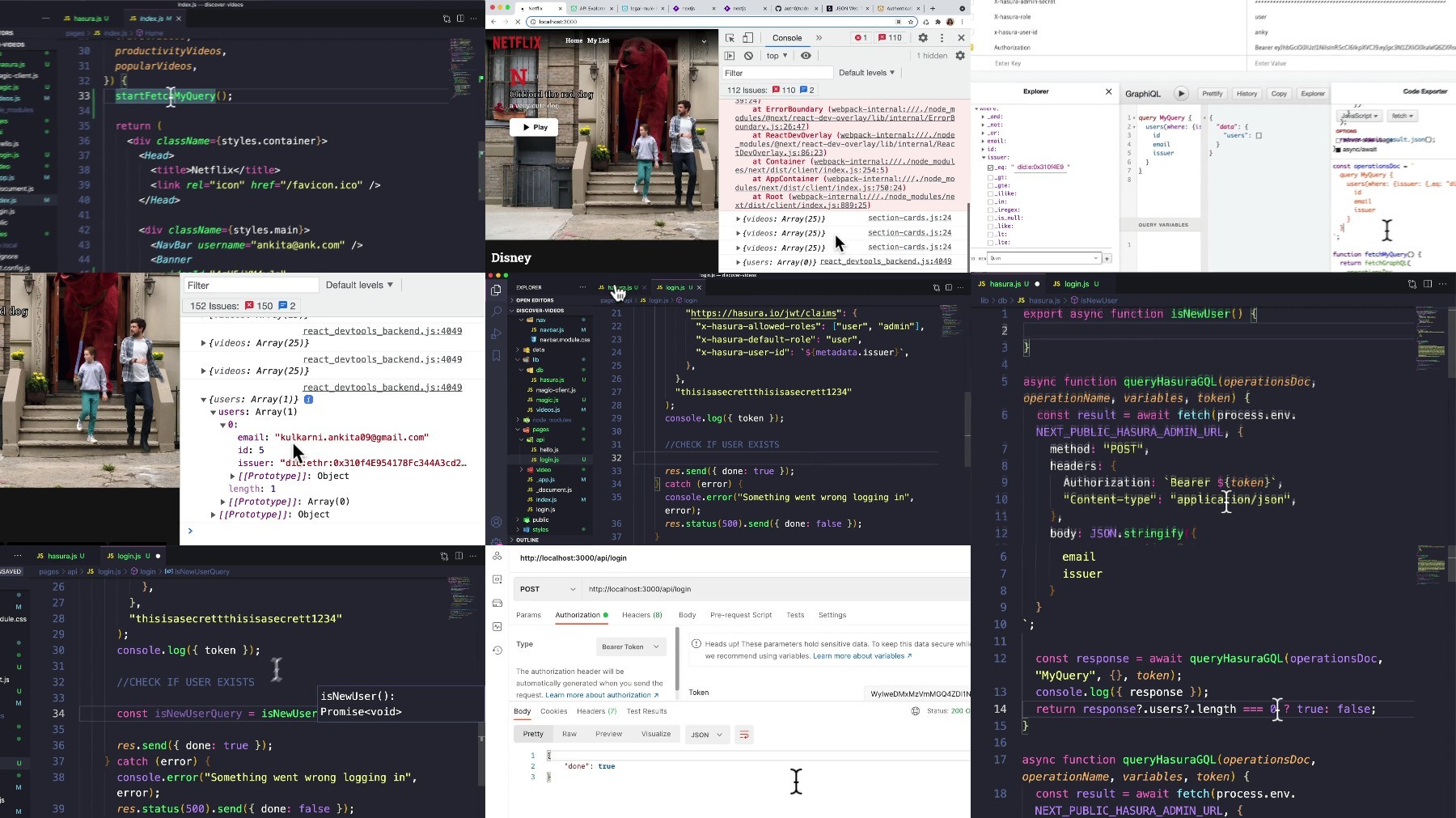Open the VS Code Accounts icon

[496, 522]
